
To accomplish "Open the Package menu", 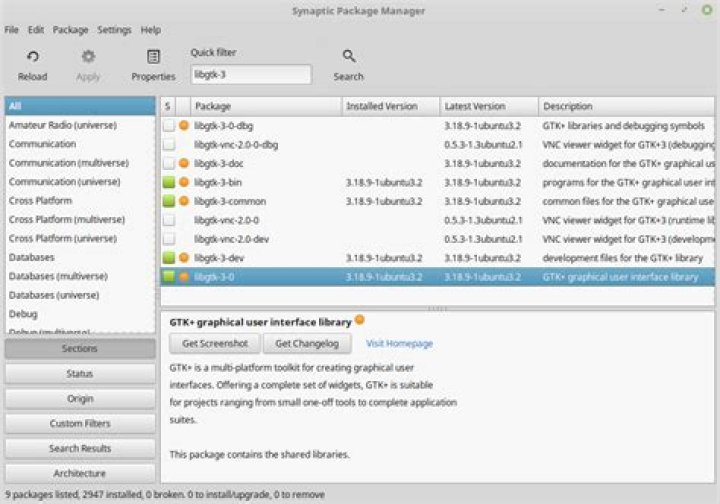I will click(x=70, y=30).
